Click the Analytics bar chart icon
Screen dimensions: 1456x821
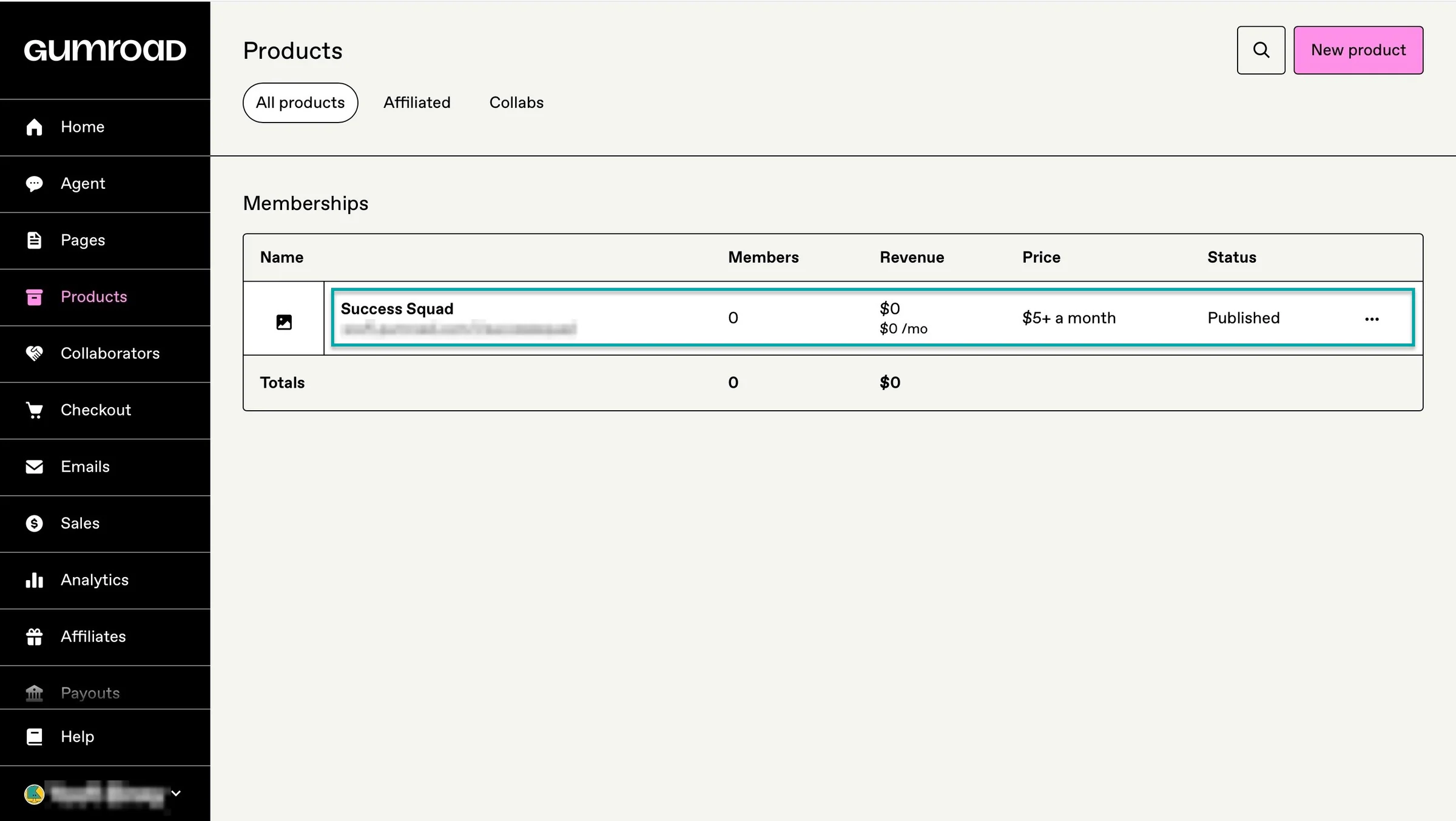coord(35,580)
